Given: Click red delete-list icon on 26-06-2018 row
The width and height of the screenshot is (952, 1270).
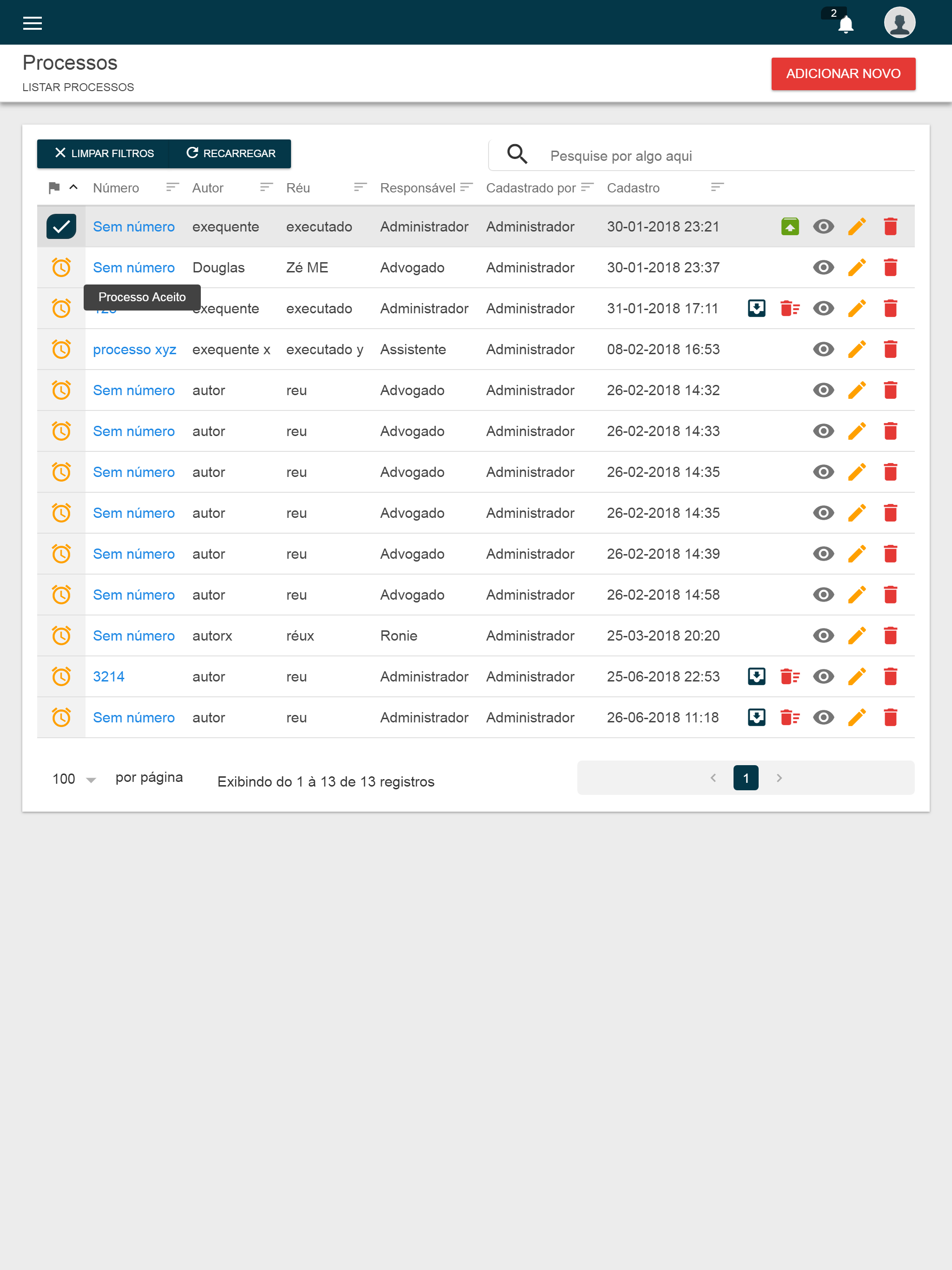Looking at the screenshot, I should tap(790, 718).
